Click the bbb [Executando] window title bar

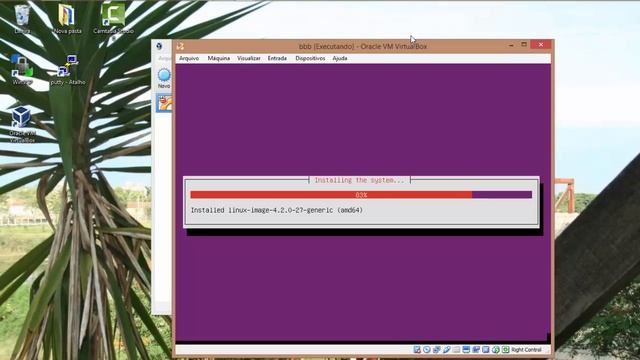[362, 46]
